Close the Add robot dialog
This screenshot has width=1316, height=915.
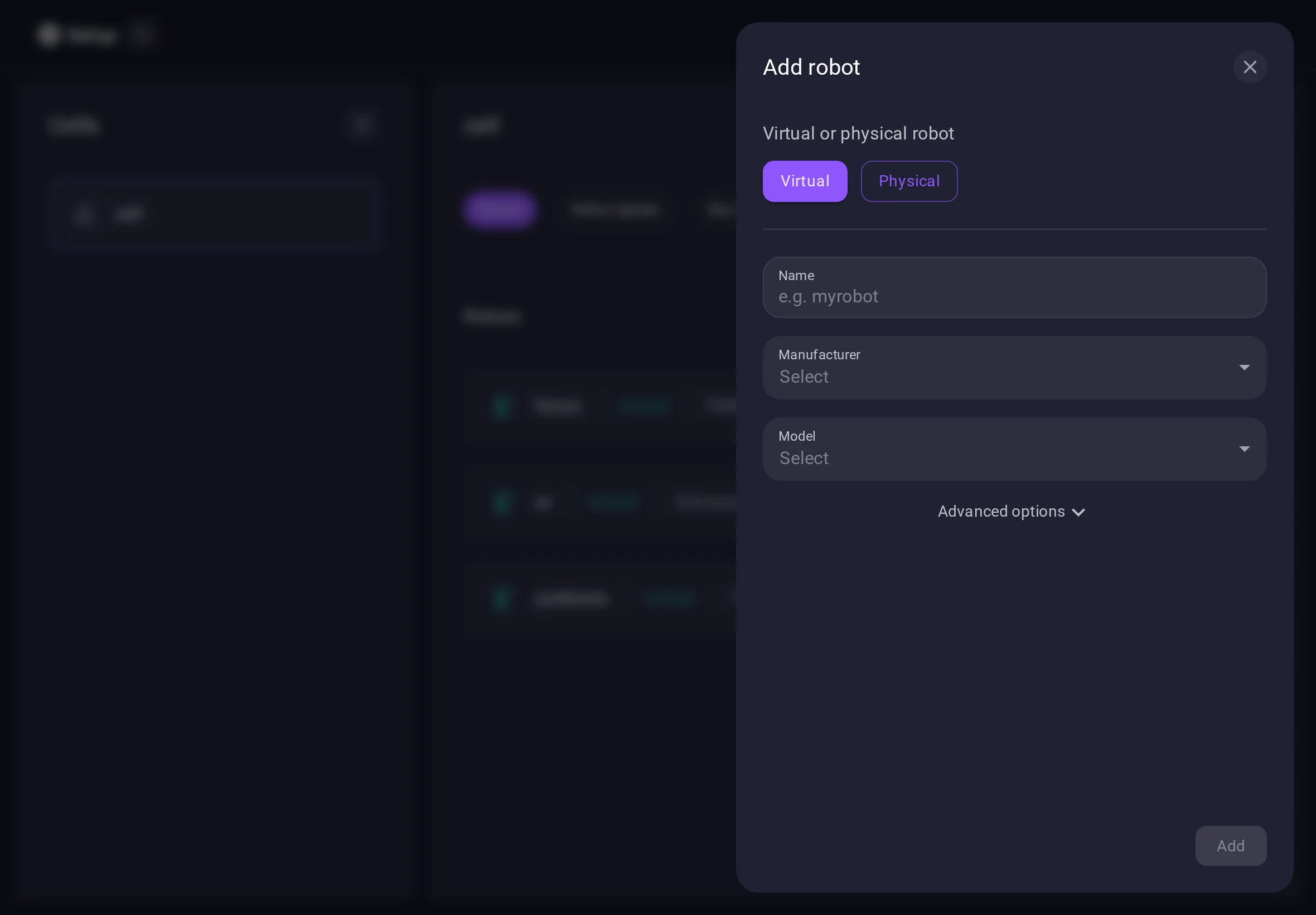tap(1250, 67)
